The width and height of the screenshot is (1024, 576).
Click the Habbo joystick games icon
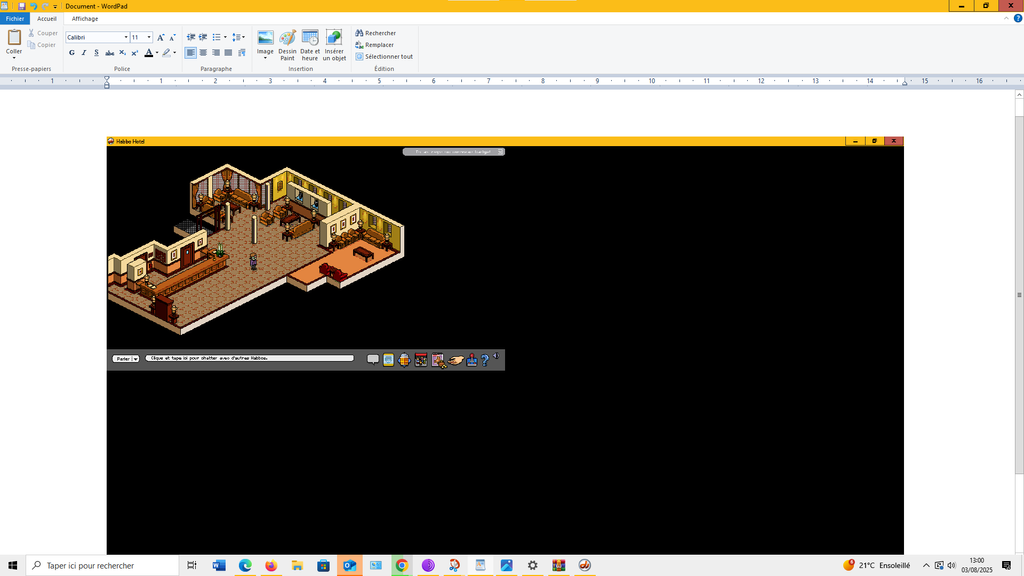pyautogui.click(x=471, y=360)
